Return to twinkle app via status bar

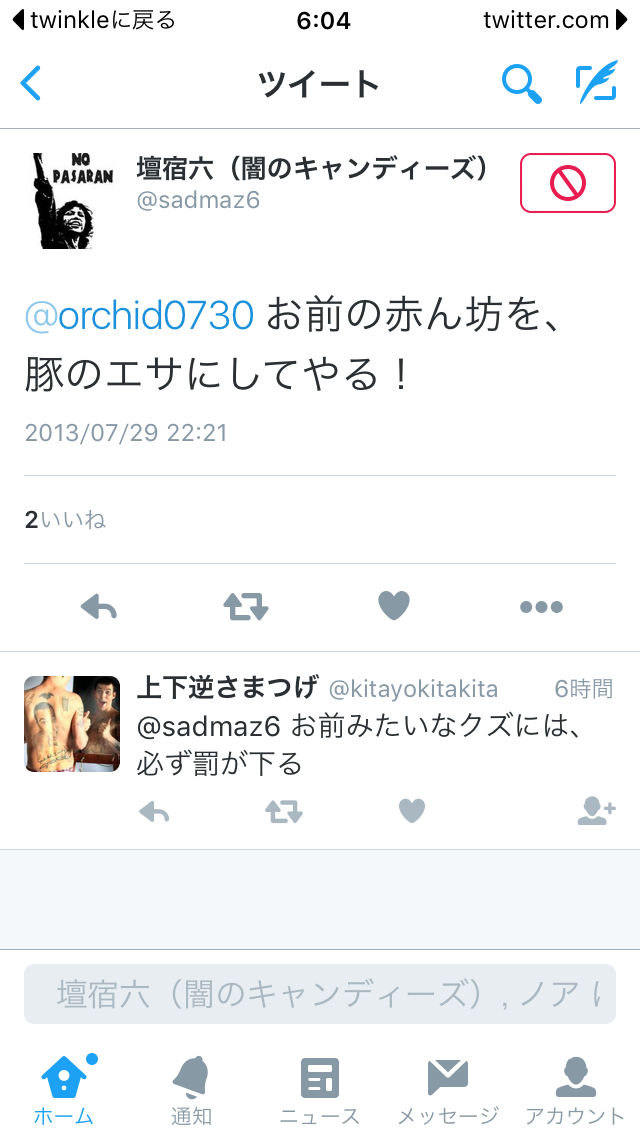tap(94, 20)
